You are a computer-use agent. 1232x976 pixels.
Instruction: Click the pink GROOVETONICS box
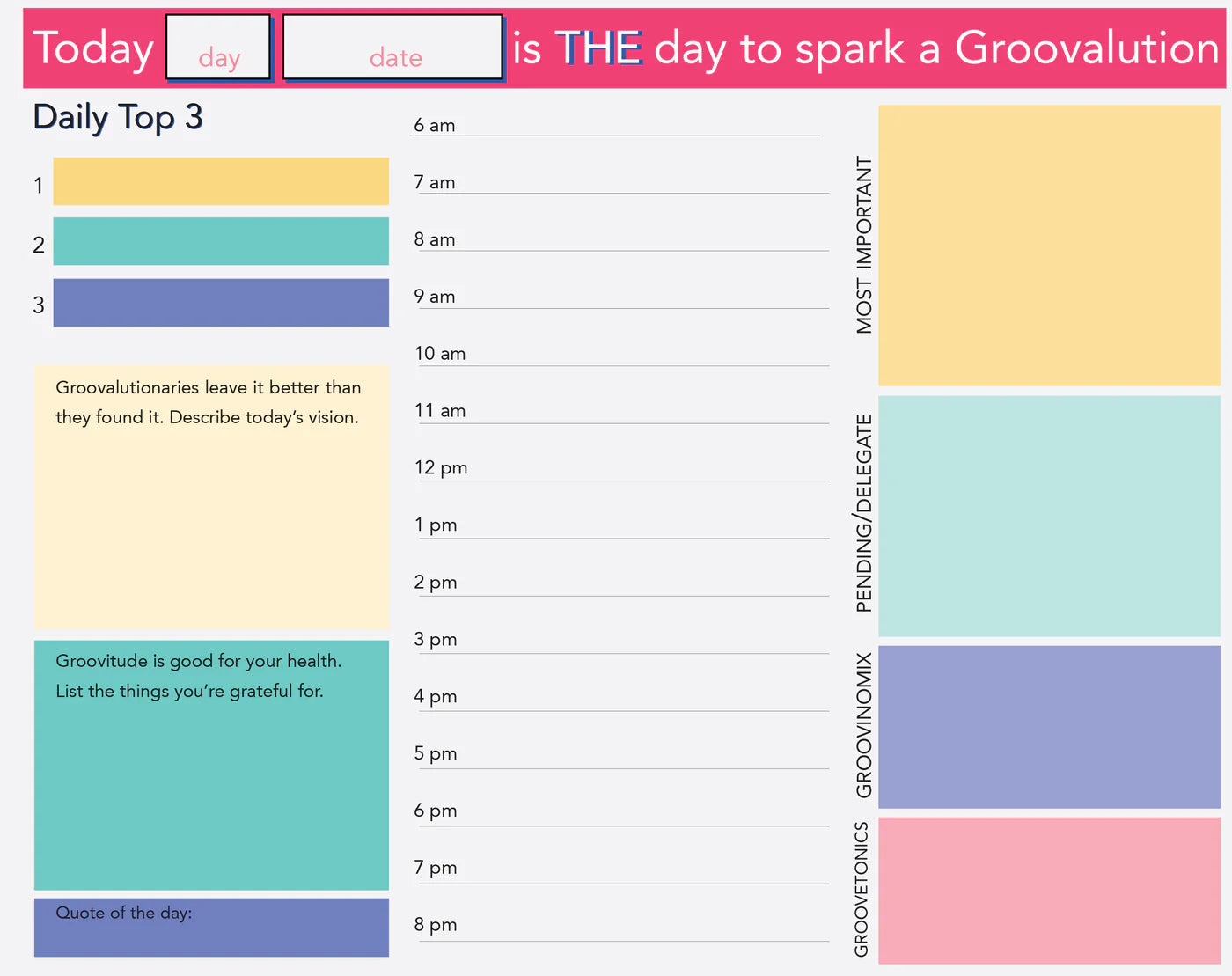[1049, 890]
